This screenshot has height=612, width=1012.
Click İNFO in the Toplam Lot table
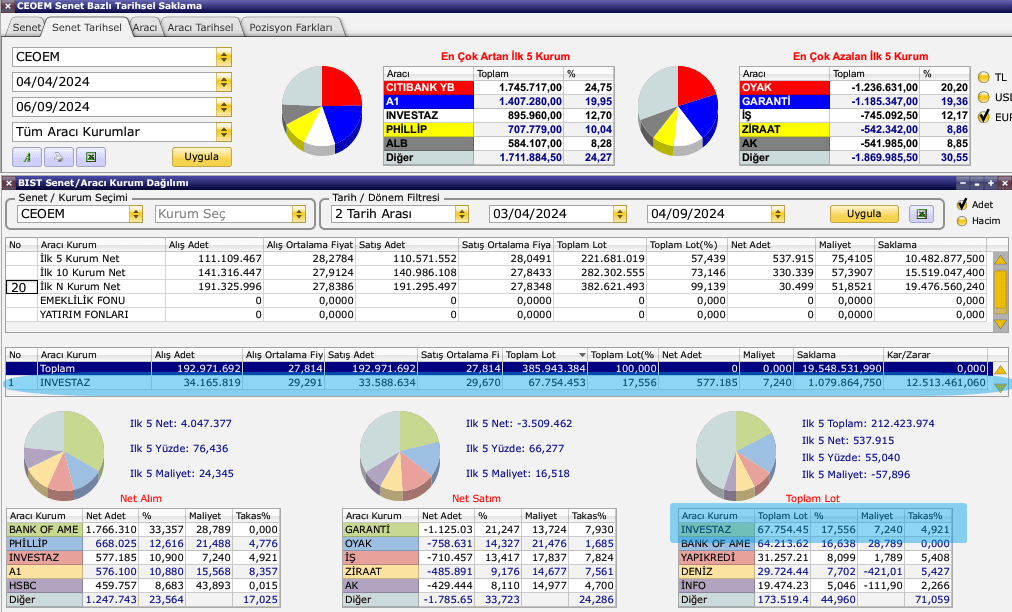click(x=716, y=586)
